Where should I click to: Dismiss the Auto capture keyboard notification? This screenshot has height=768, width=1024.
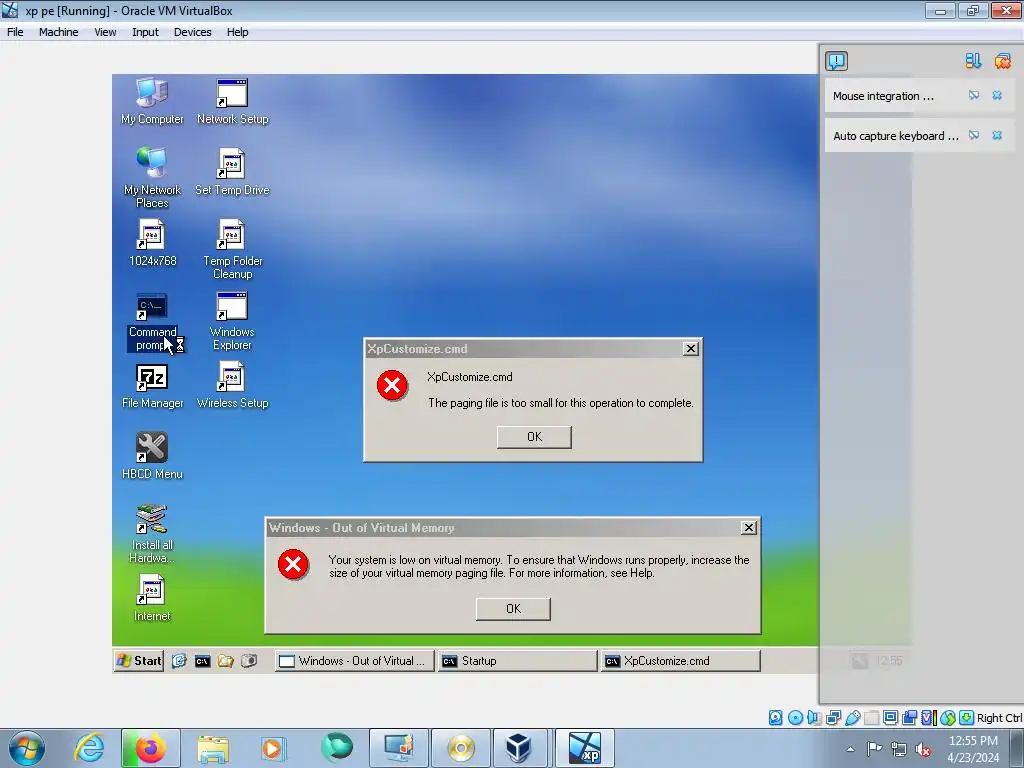click(997, 135)
